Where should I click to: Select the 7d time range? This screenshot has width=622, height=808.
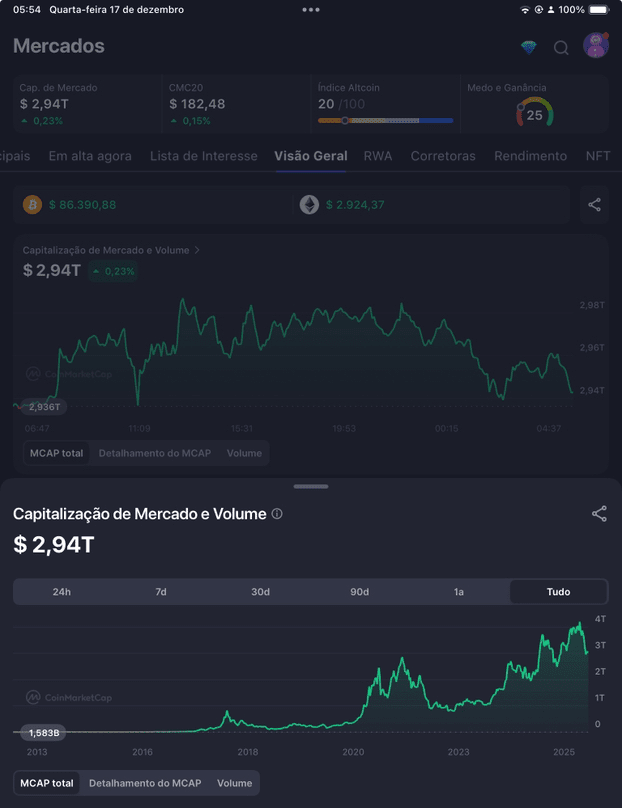(x=161, y=592)
